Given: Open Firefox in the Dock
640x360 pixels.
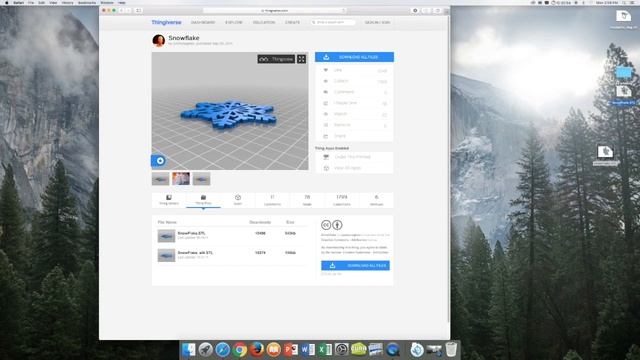Looking at the screenshot, I should [257, 350].
